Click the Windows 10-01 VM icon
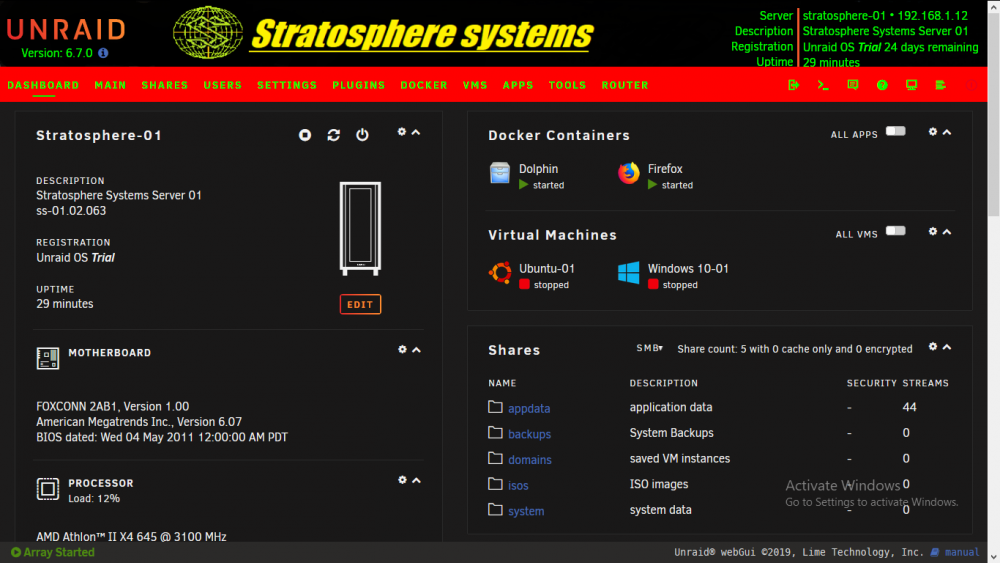 629,272
